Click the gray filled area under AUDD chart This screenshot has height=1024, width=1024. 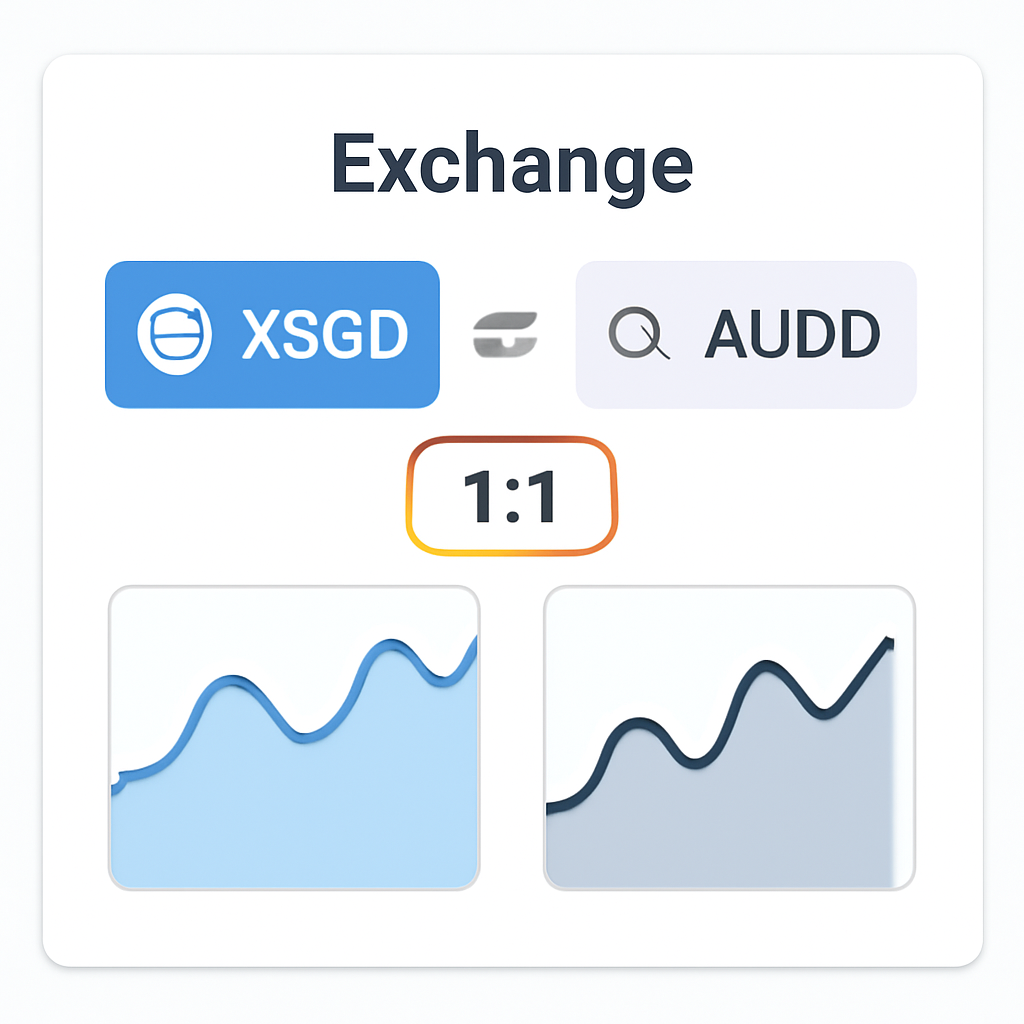(x=730, y=830)
